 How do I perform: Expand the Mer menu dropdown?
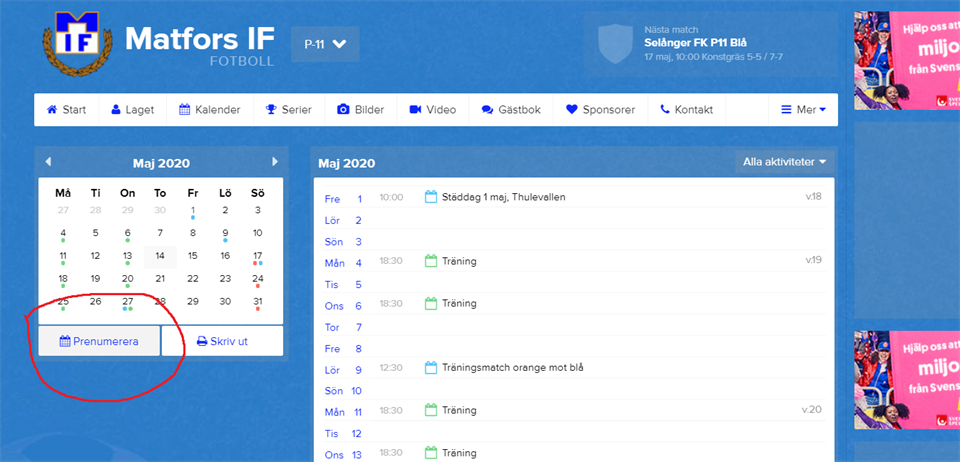[803, 110]
